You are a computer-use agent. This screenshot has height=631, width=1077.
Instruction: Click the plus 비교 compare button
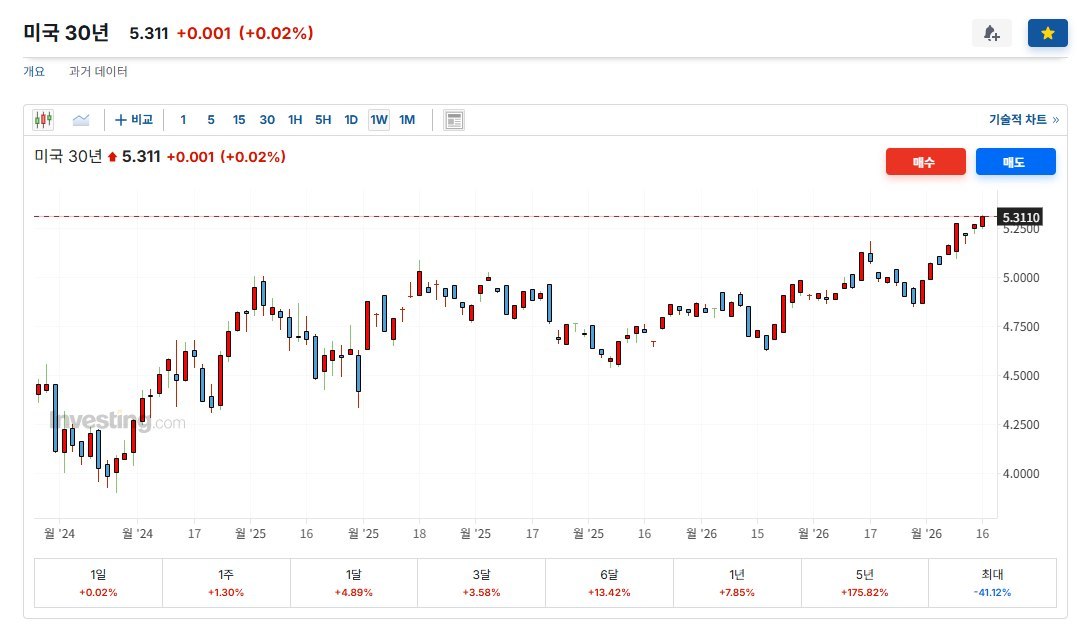point(134,119)
